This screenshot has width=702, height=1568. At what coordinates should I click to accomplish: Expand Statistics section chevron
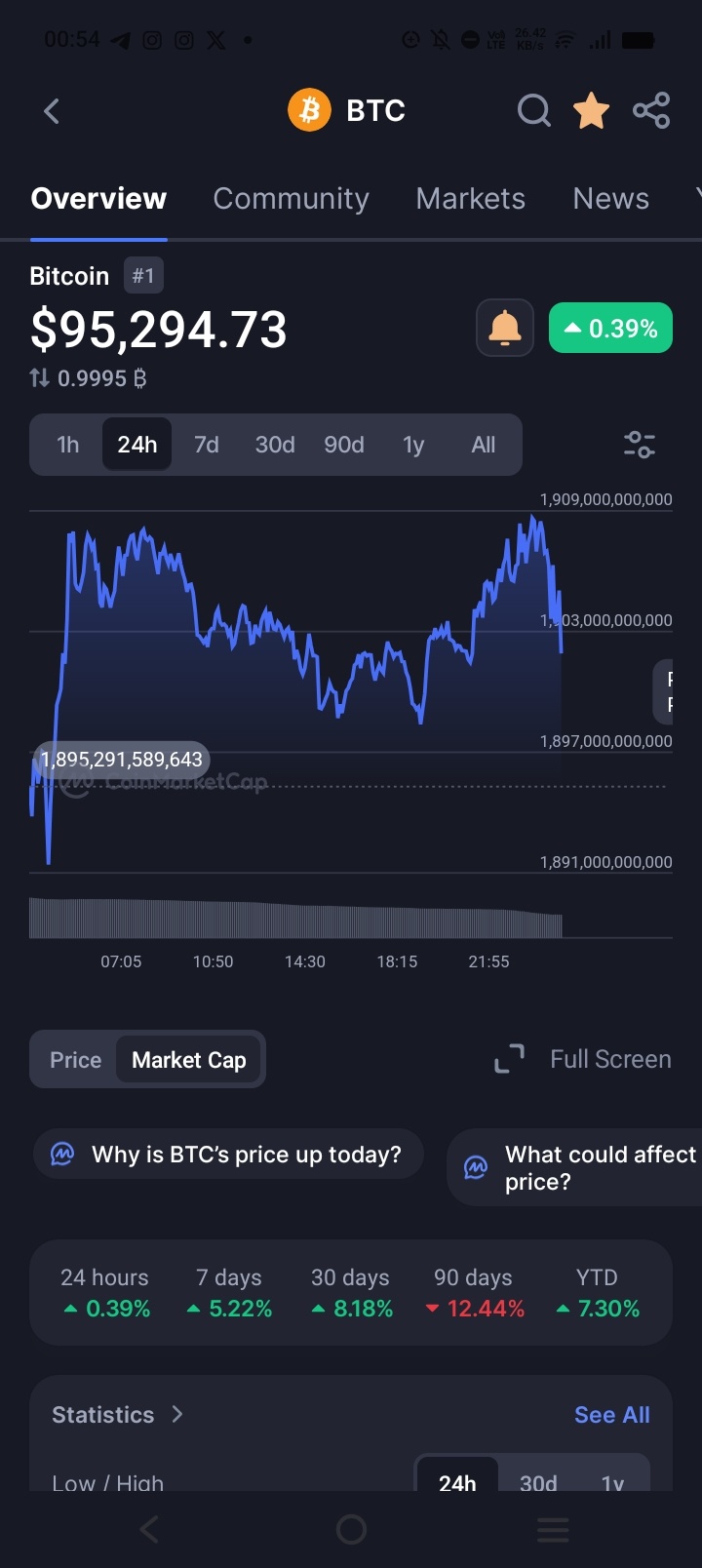(x=177, y=1414)
